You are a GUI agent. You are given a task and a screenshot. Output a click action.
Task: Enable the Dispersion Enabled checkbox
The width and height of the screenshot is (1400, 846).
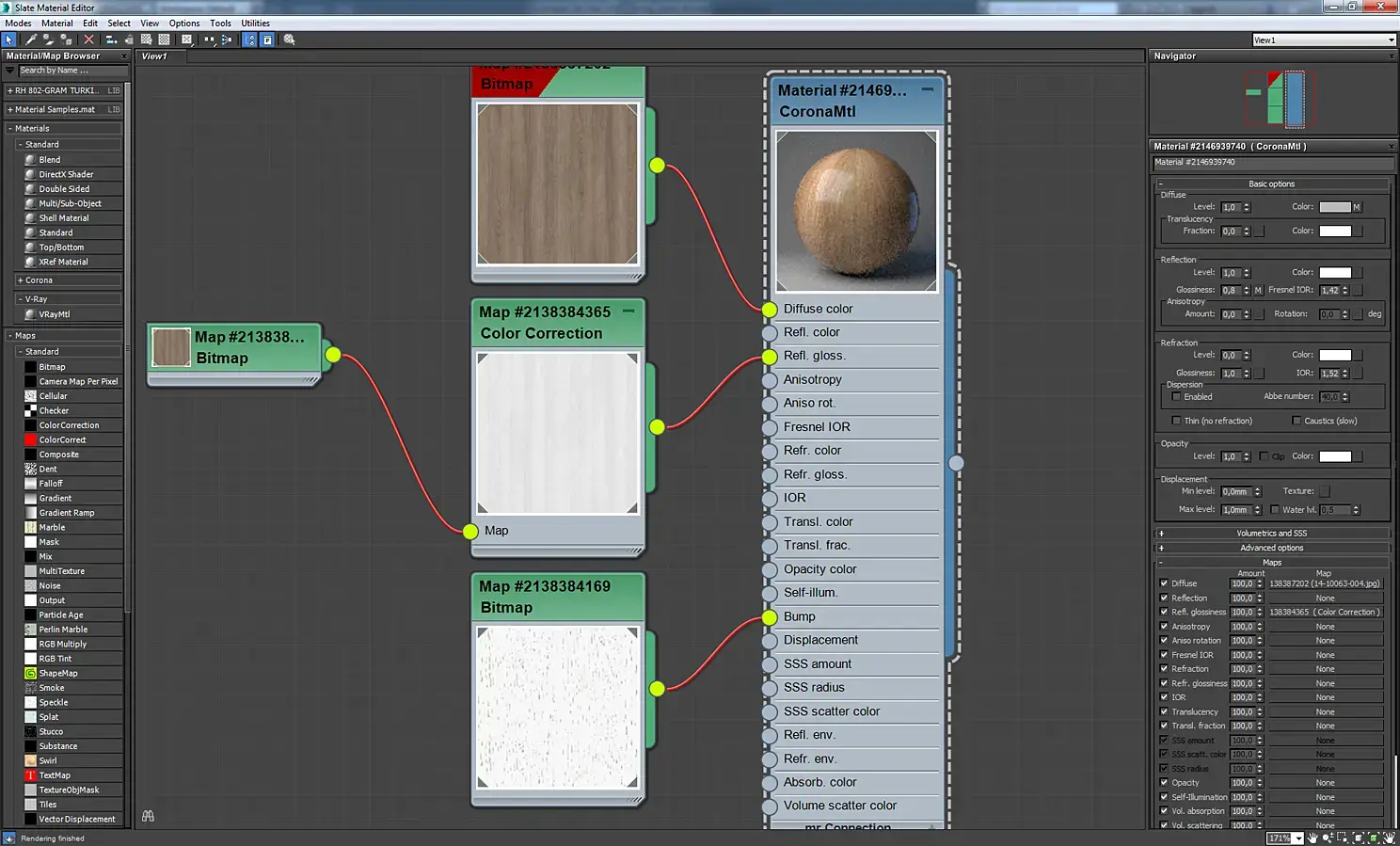tap(1176, 397)
